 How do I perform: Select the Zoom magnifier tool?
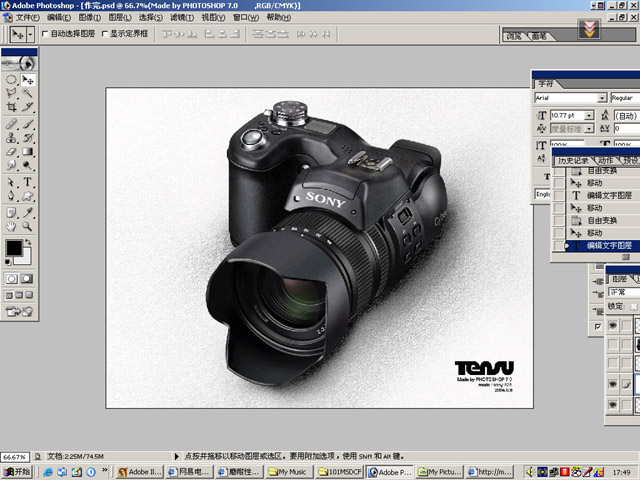[x=27, y=226]
